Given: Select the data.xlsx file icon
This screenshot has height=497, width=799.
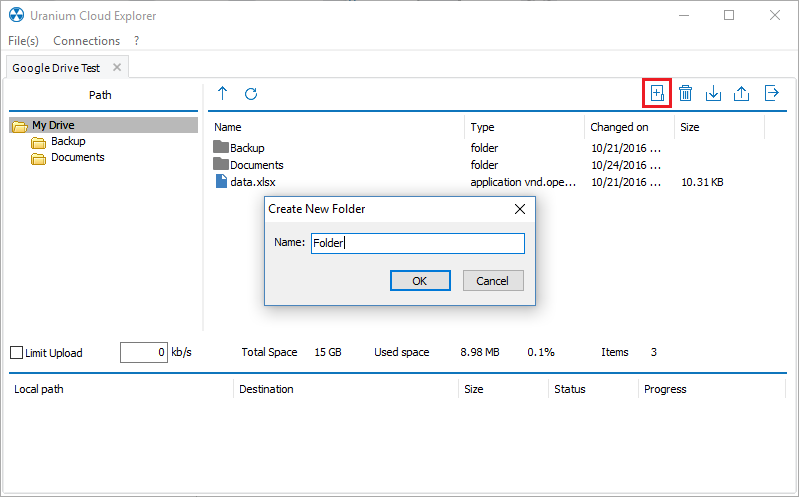Looking at the screenshot, I should (222, 182).
